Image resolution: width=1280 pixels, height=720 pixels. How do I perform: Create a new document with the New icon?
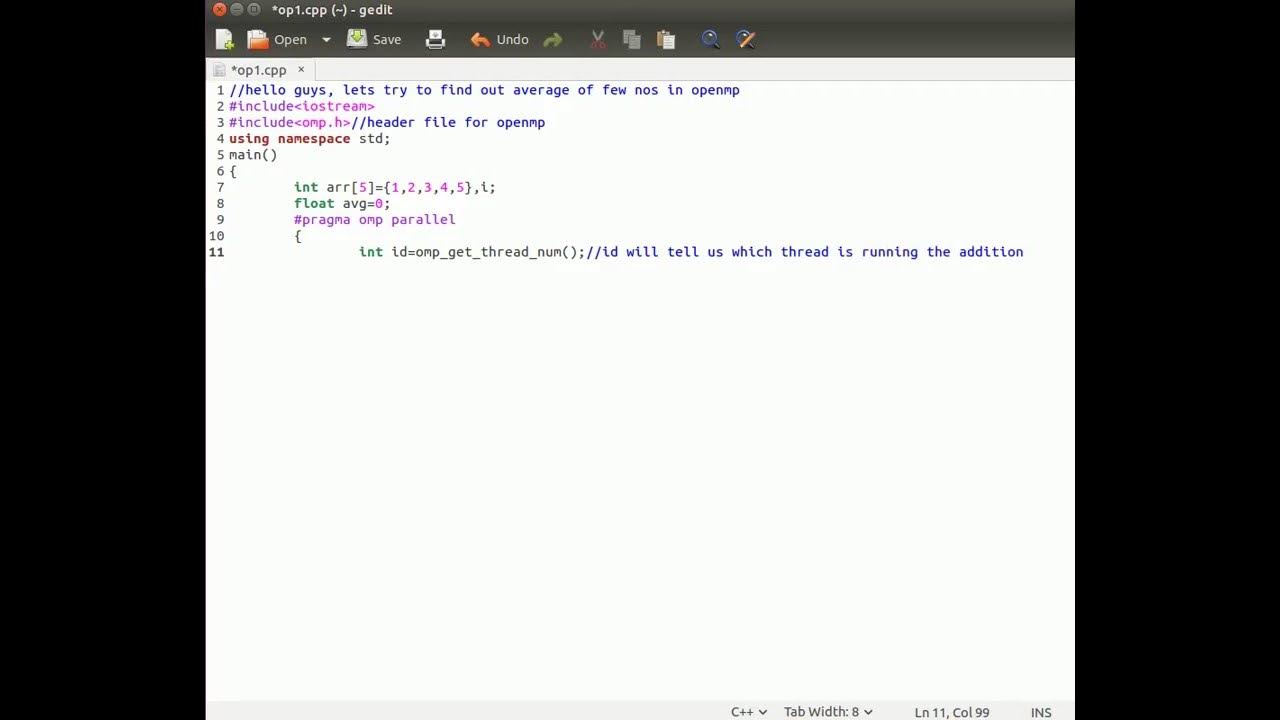[x=224, y=40]
